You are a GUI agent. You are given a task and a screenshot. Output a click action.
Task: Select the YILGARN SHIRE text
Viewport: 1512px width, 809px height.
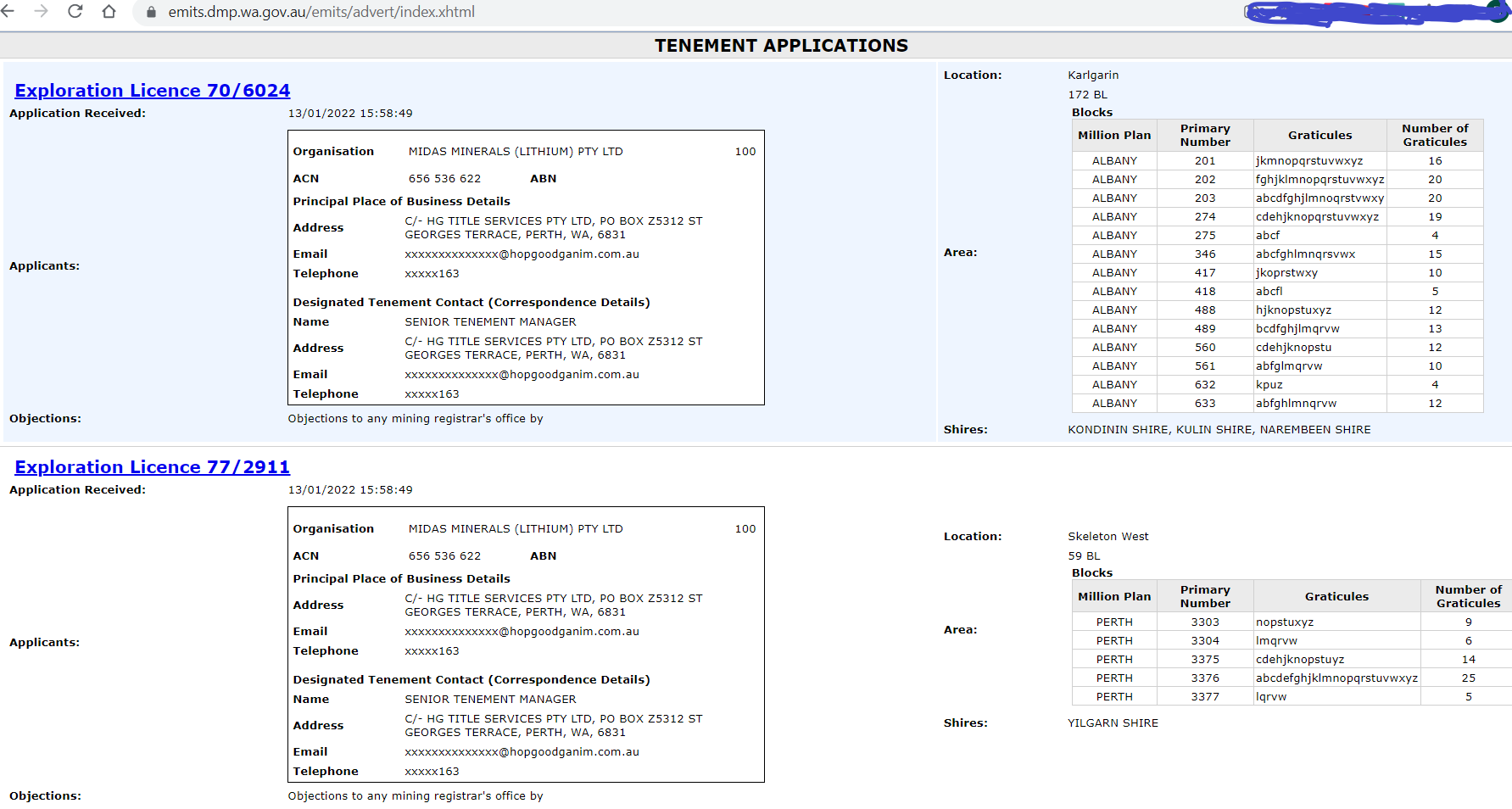[x=1113, y=723]
